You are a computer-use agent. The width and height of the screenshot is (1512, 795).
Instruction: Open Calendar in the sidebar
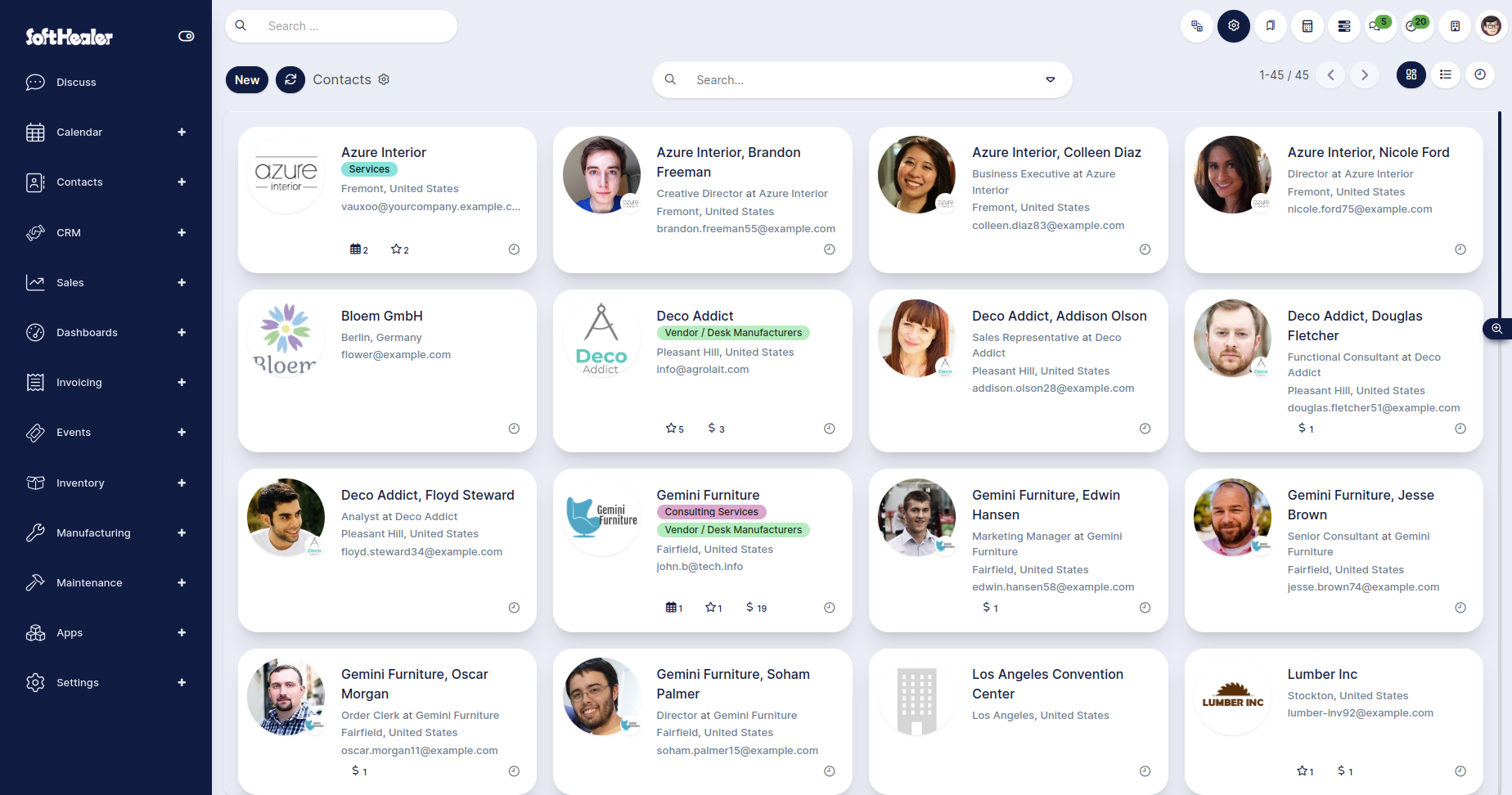point(79,132)
